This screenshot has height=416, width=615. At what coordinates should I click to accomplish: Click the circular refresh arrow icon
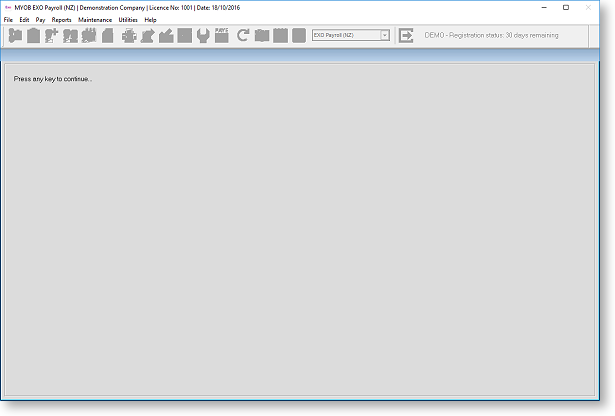tap(243, 35)
